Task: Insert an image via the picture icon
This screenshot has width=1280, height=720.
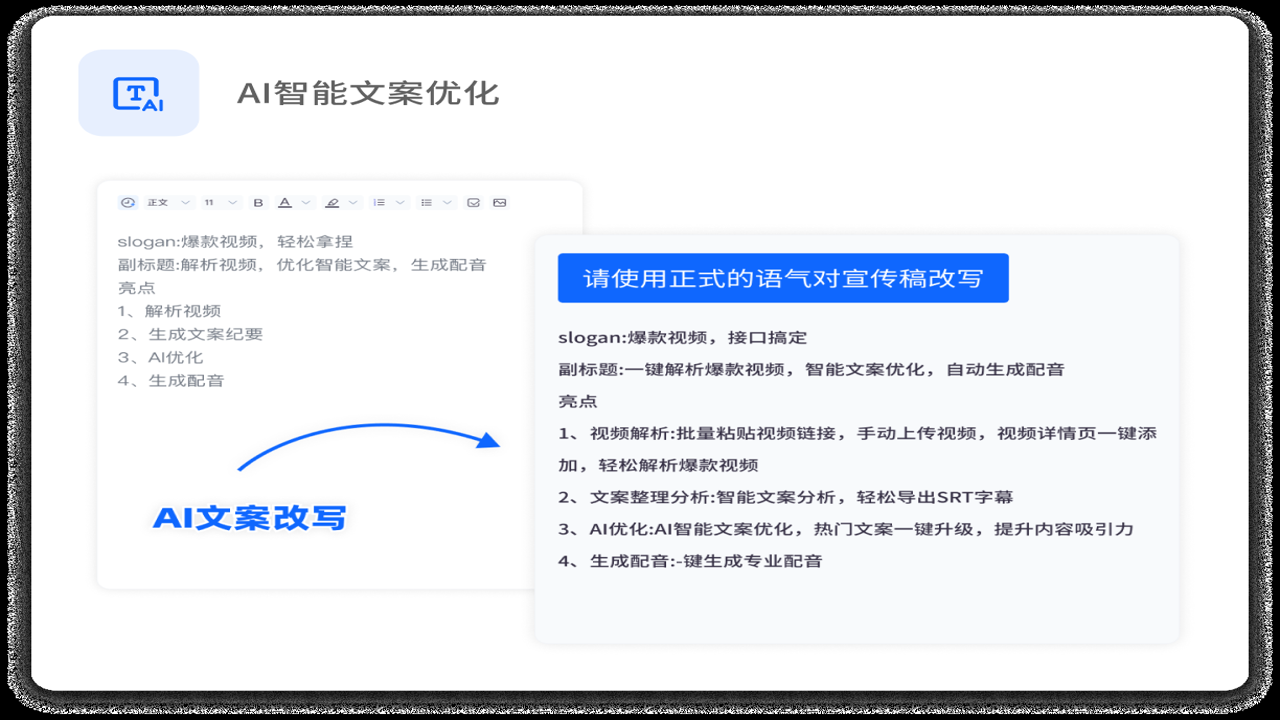Action: pos(500,202)
